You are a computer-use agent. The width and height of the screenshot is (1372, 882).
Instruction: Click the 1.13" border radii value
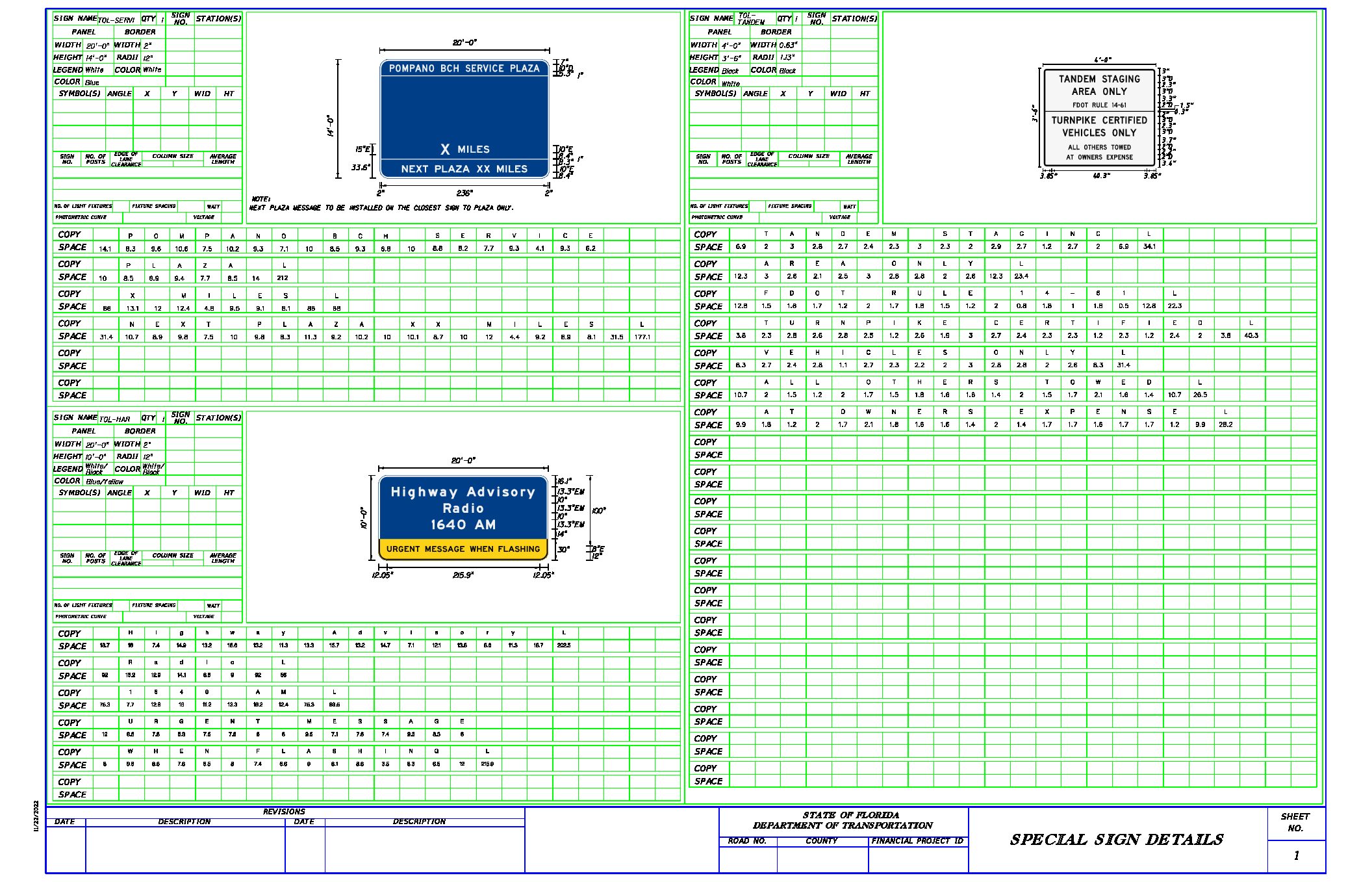point(787,58)
